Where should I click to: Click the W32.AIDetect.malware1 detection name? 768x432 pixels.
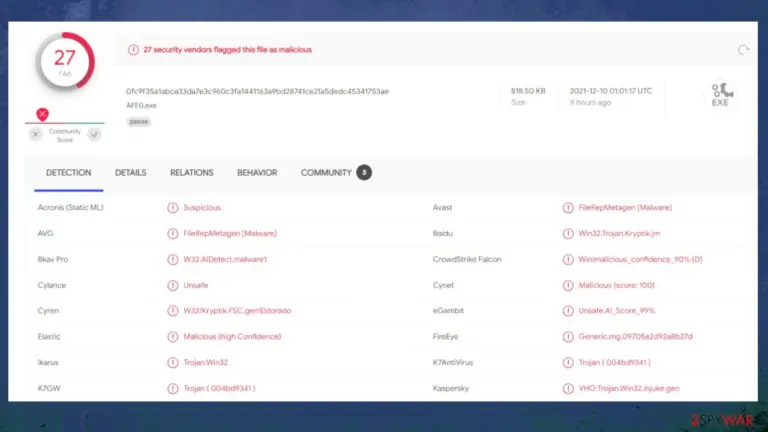pos(225,260)
